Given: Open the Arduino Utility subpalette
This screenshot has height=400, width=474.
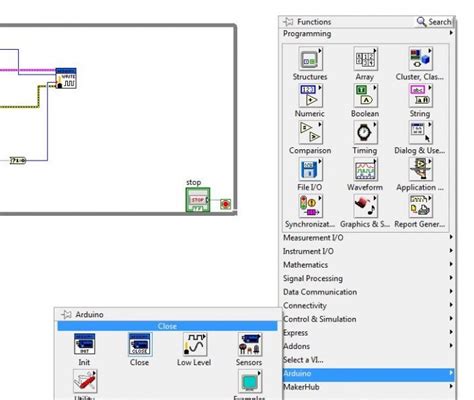Looking at the screenshot, I should coord(84,381).
